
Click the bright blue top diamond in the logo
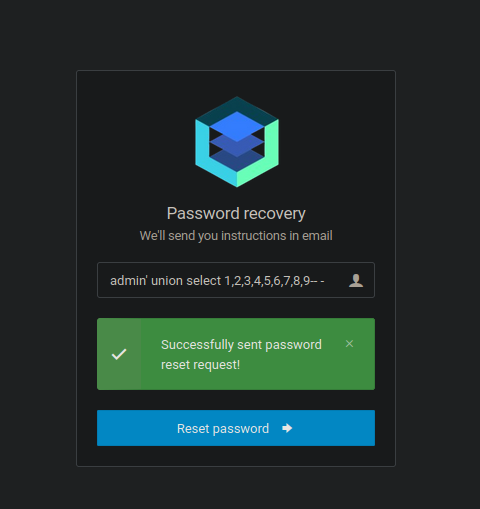coord(237,127)
